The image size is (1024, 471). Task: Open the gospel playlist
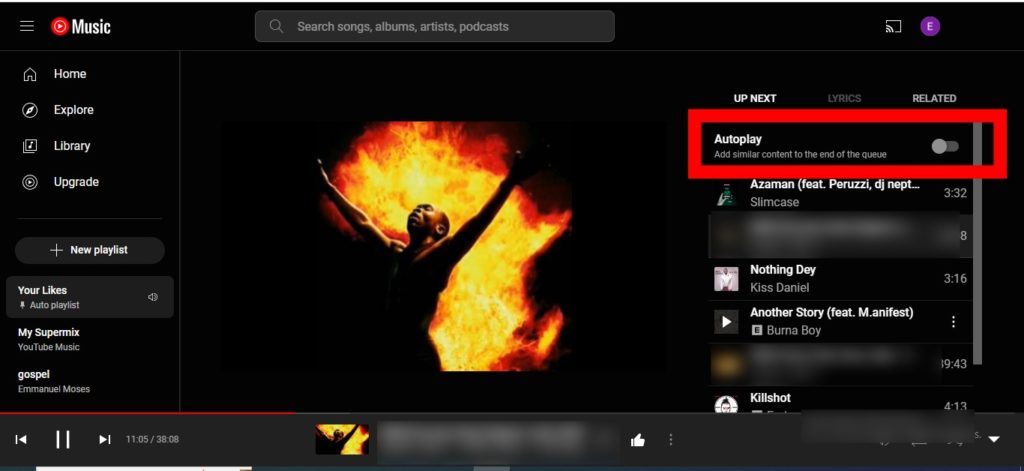(89, 381)
